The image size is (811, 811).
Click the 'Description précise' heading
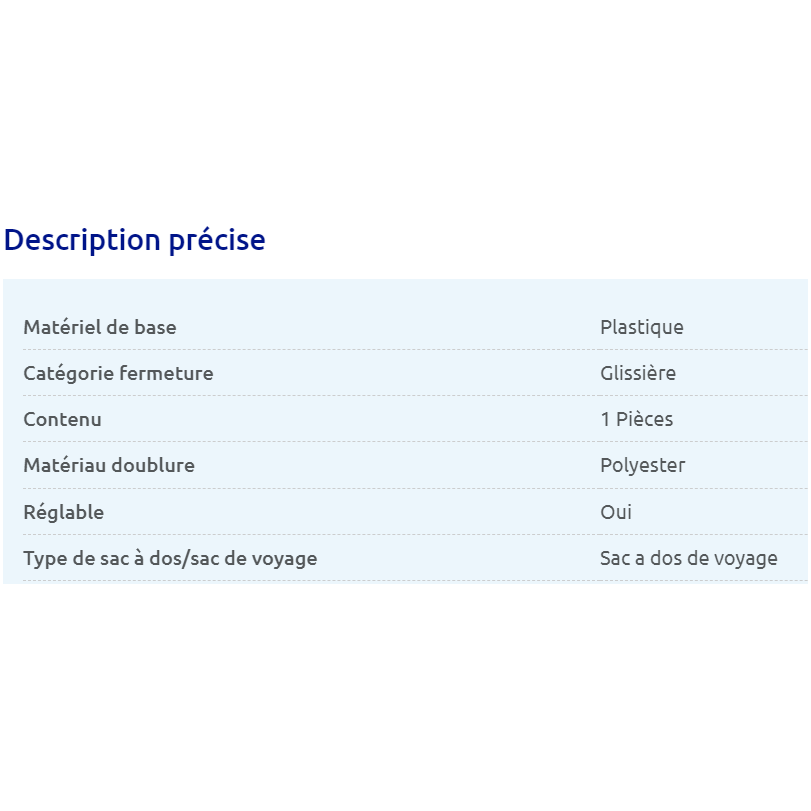tap(135, 240)
